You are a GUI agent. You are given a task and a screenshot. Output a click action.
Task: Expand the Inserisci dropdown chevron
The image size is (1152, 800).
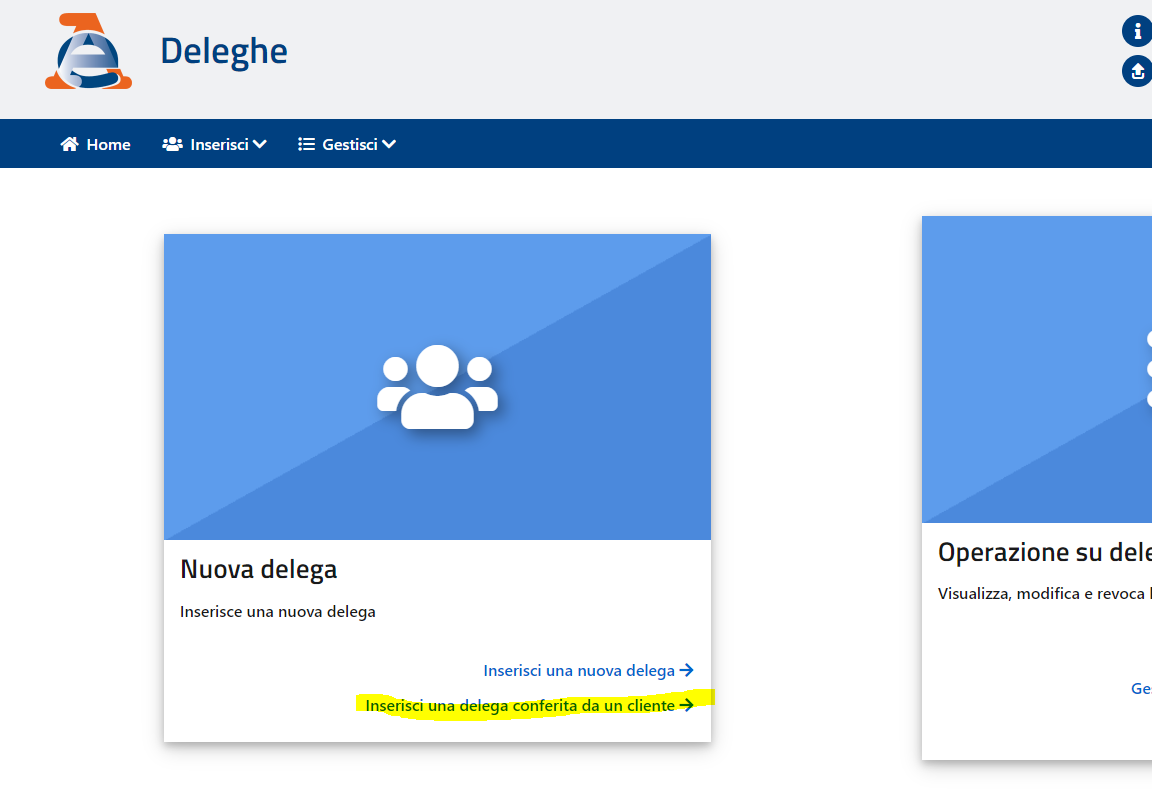260,144
